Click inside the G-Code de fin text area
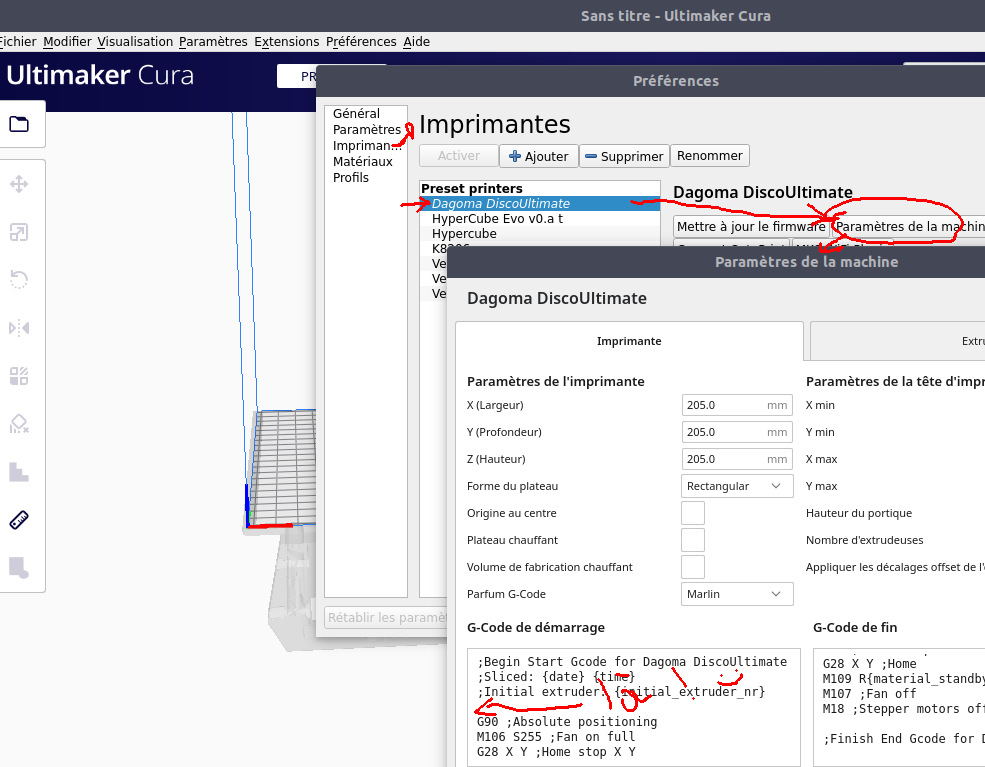985x767 pixels. tap(899, 707)
